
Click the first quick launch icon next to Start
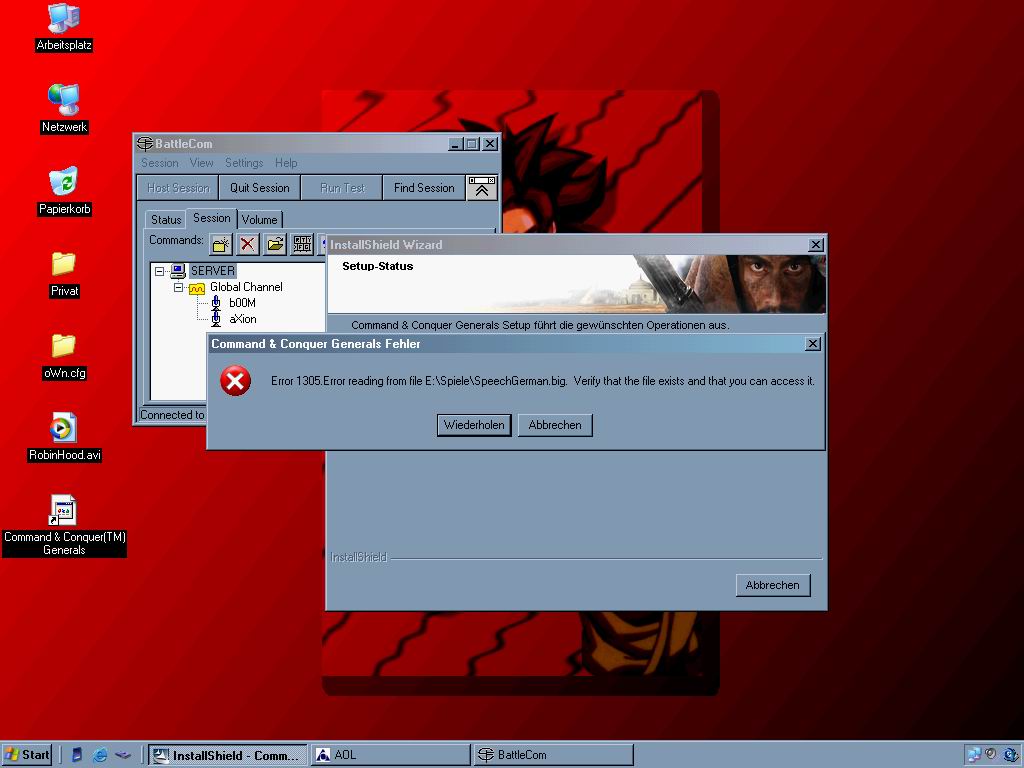coord(77,755)
